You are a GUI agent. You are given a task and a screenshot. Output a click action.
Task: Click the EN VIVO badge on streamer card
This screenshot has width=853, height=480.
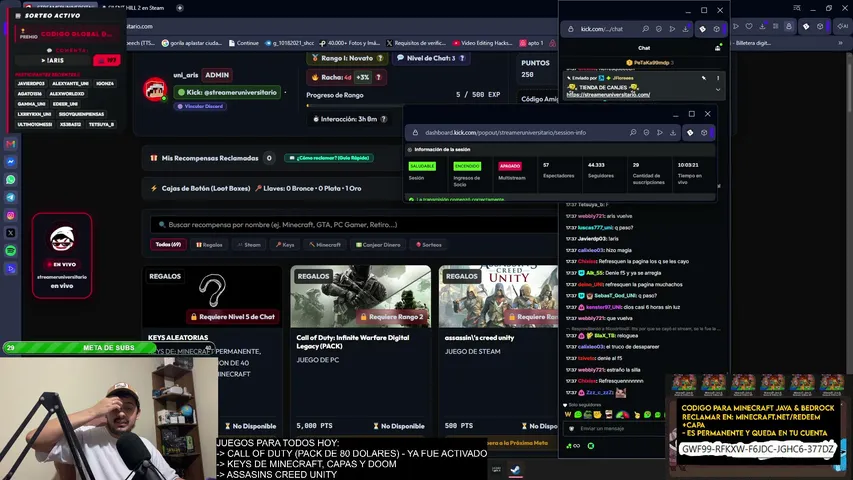(x=62, y=264)
